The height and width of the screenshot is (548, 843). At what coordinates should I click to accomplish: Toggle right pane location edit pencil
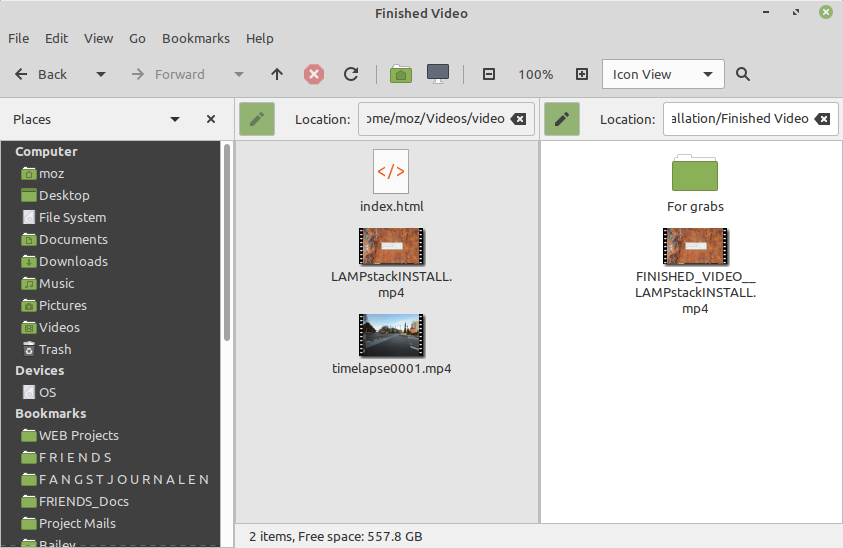coord(562,119)
